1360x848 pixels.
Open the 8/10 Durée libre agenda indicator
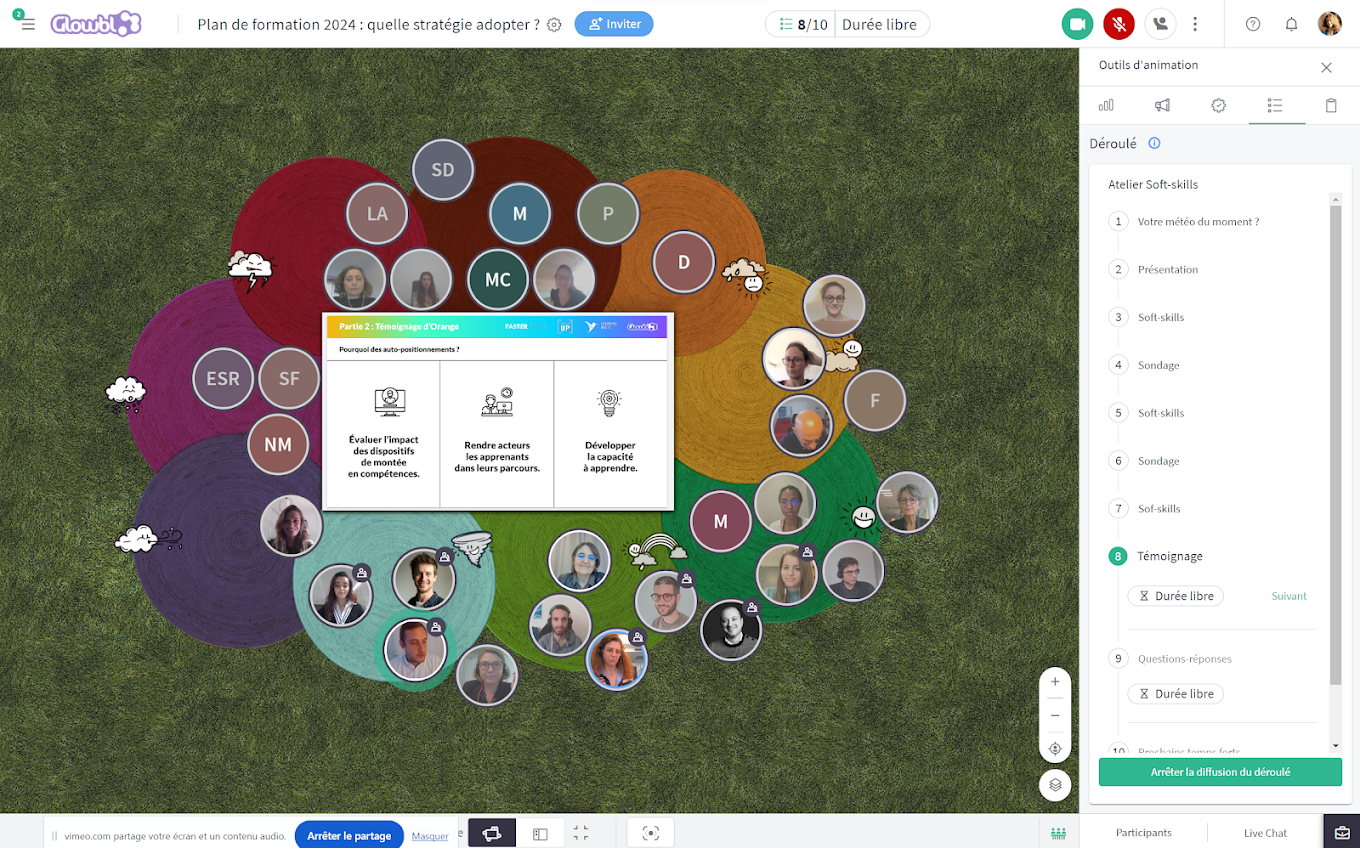pos(847,24)
